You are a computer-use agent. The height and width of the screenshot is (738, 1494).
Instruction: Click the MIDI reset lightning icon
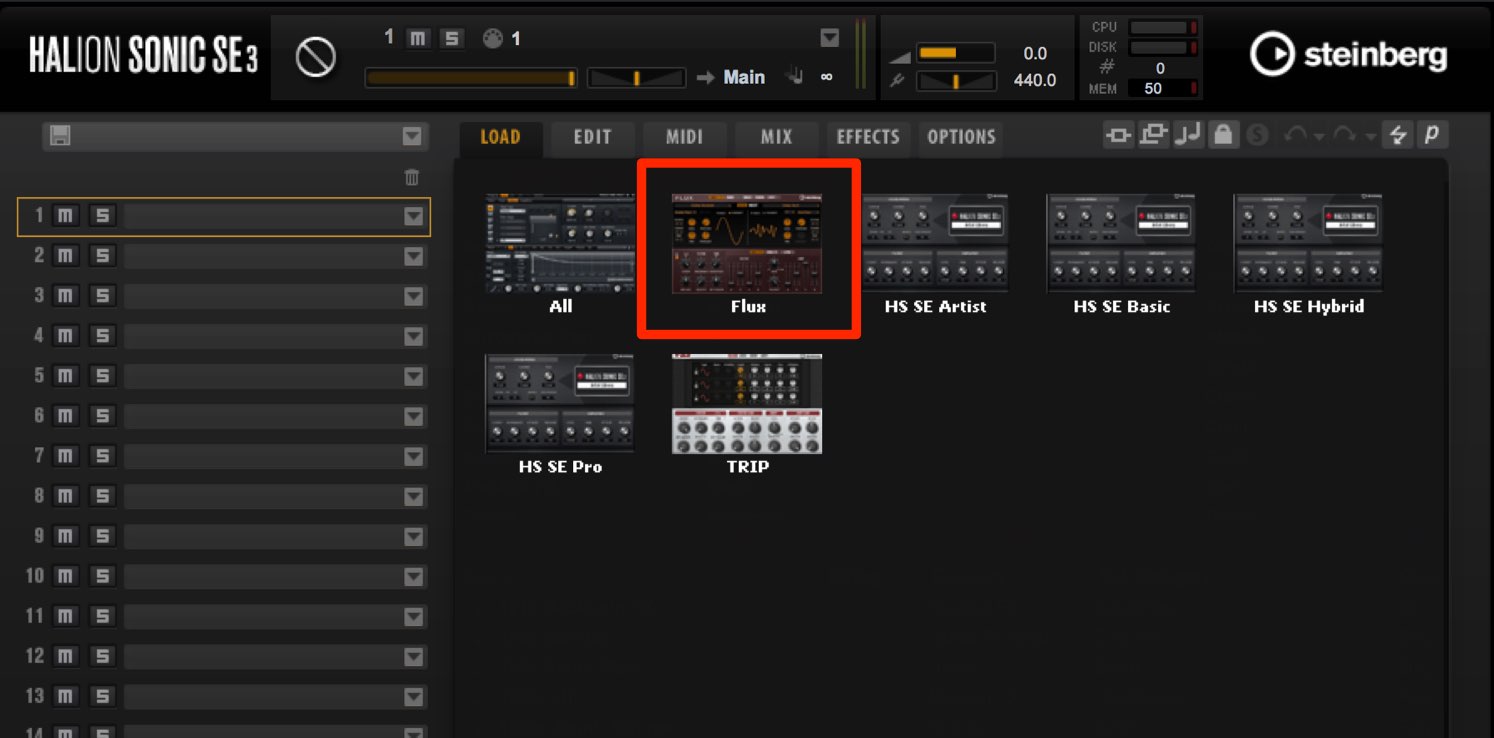(1398, 135)
